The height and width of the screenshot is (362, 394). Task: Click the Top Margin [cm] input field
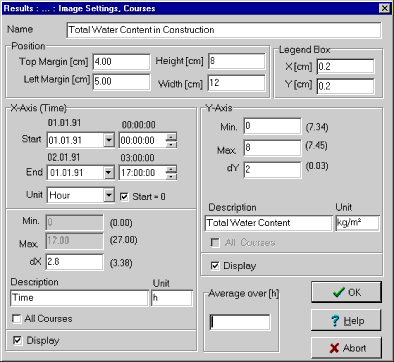pyautogui.click(x=121, y=62)
